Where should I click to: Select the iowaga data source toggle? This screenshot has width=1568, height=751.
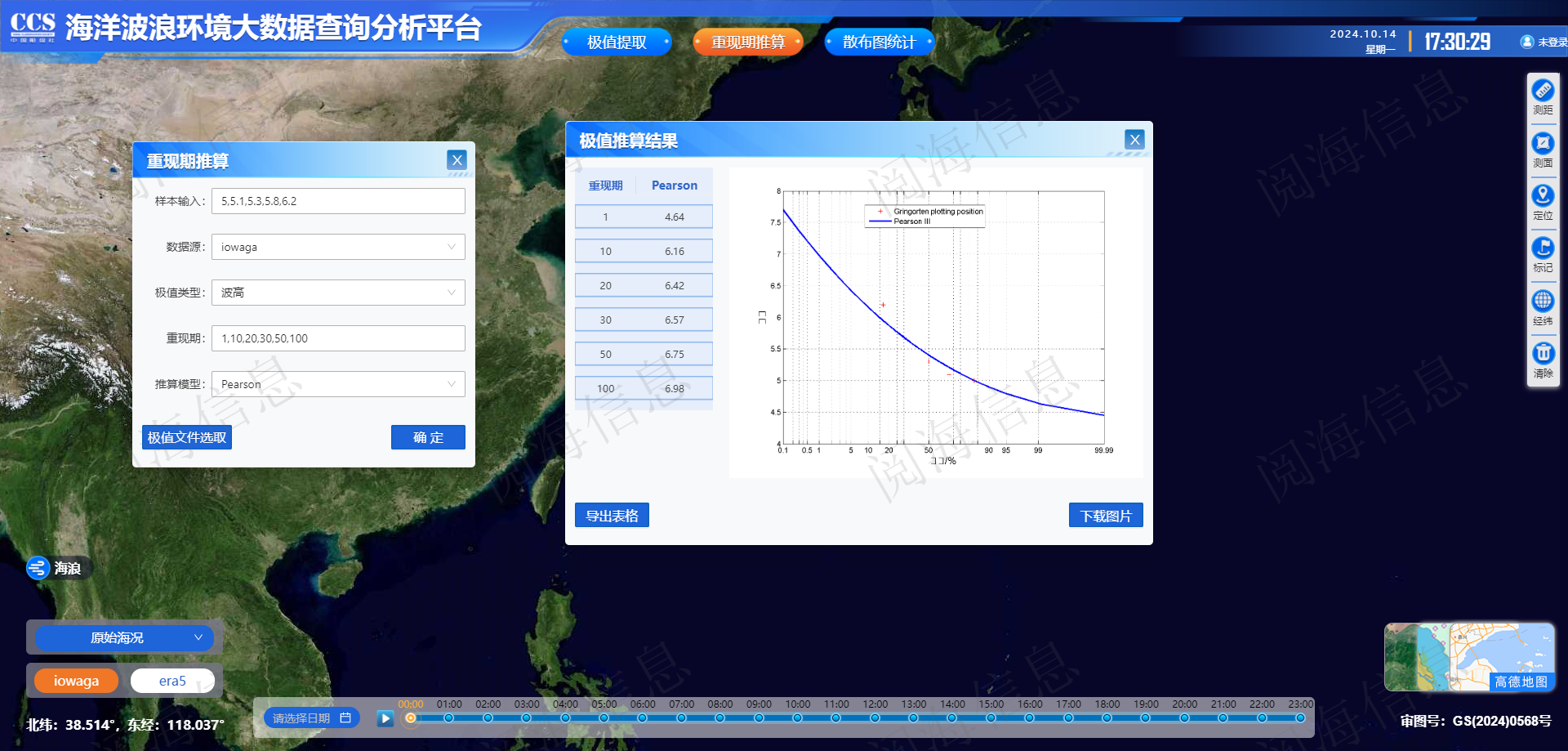[76, 681]
